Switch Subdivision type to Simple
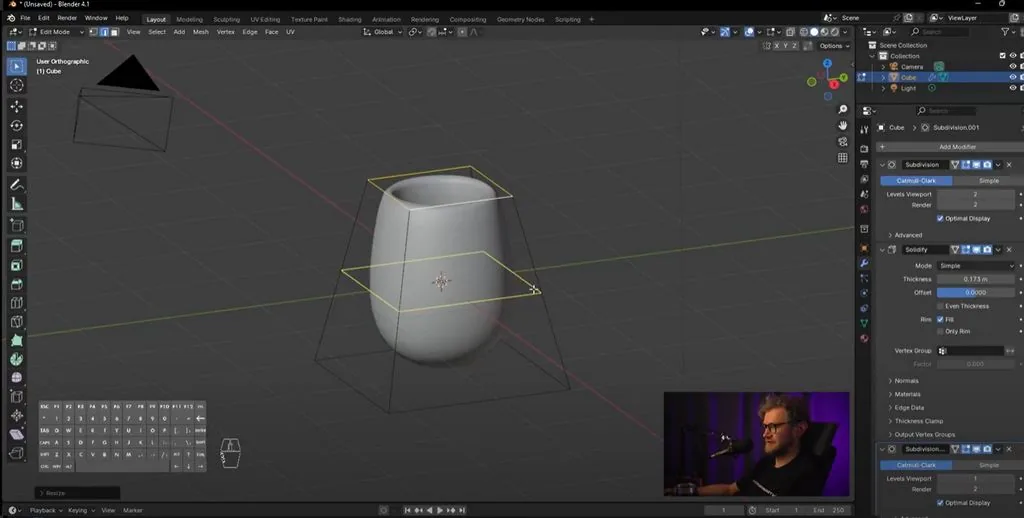Image resolution: width=1024 pixels, height=518 pixels. [x=987, y=181]
